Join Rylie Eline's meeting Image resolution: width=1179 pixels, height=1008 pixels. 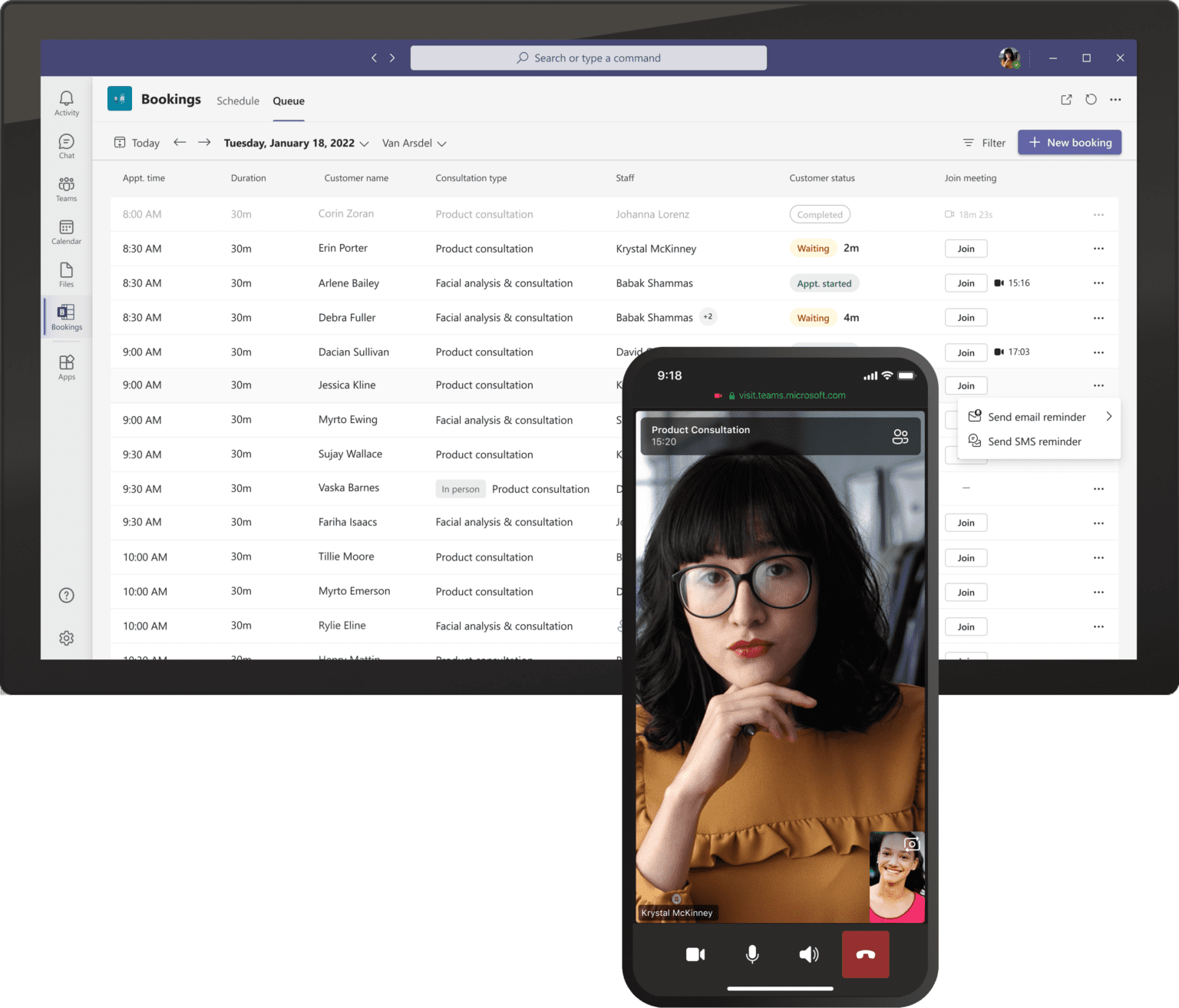click(966, 627)
